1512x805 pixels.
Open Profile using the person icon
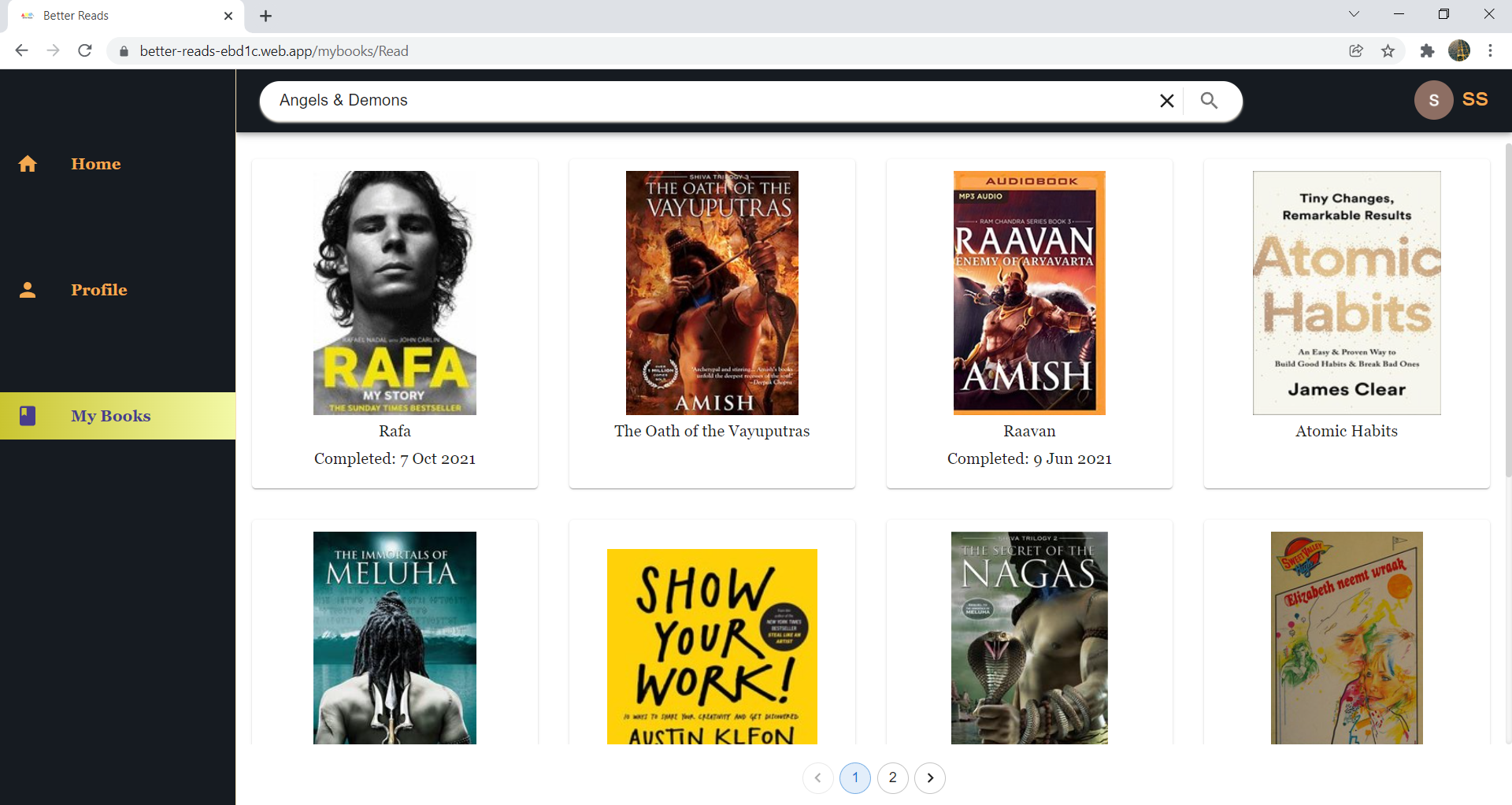click(28, 290)
